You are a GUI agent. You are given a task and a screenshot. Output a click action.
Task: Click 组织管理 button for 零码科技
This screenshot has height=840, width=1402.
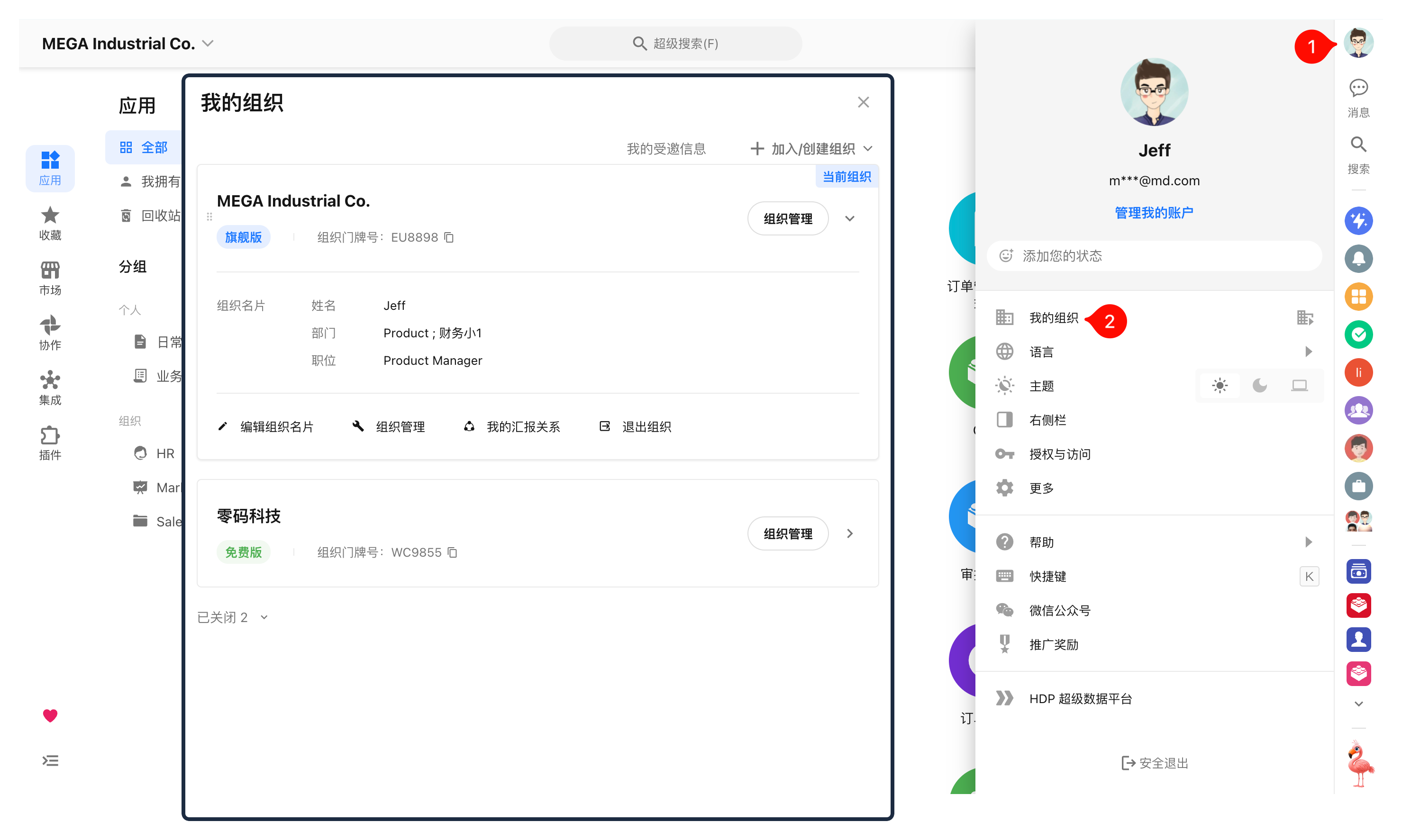pyautogui.click(x=788, y=533)
